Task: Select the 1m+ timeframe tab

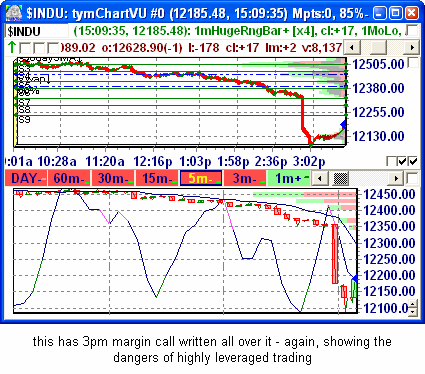Action: [289, 178]
